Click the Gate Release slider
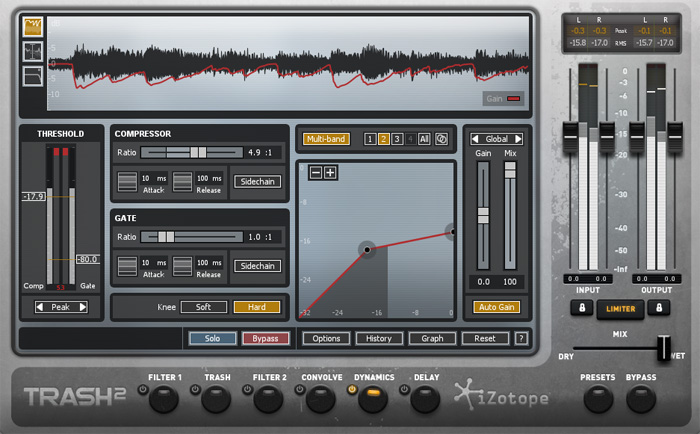Viewport: 700px width, 434px height. 182,266
